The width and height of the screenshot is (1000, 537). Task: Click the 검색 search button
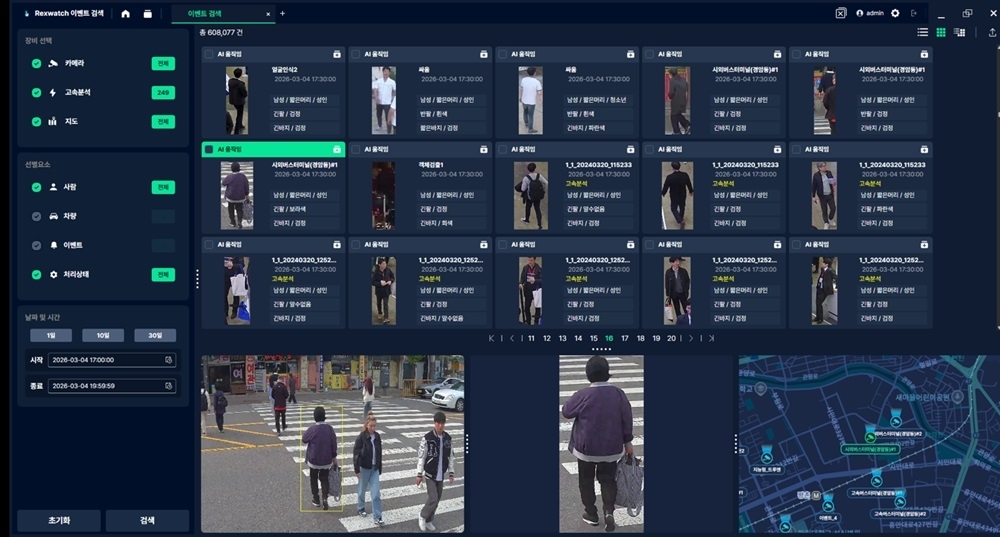point(147,521)
